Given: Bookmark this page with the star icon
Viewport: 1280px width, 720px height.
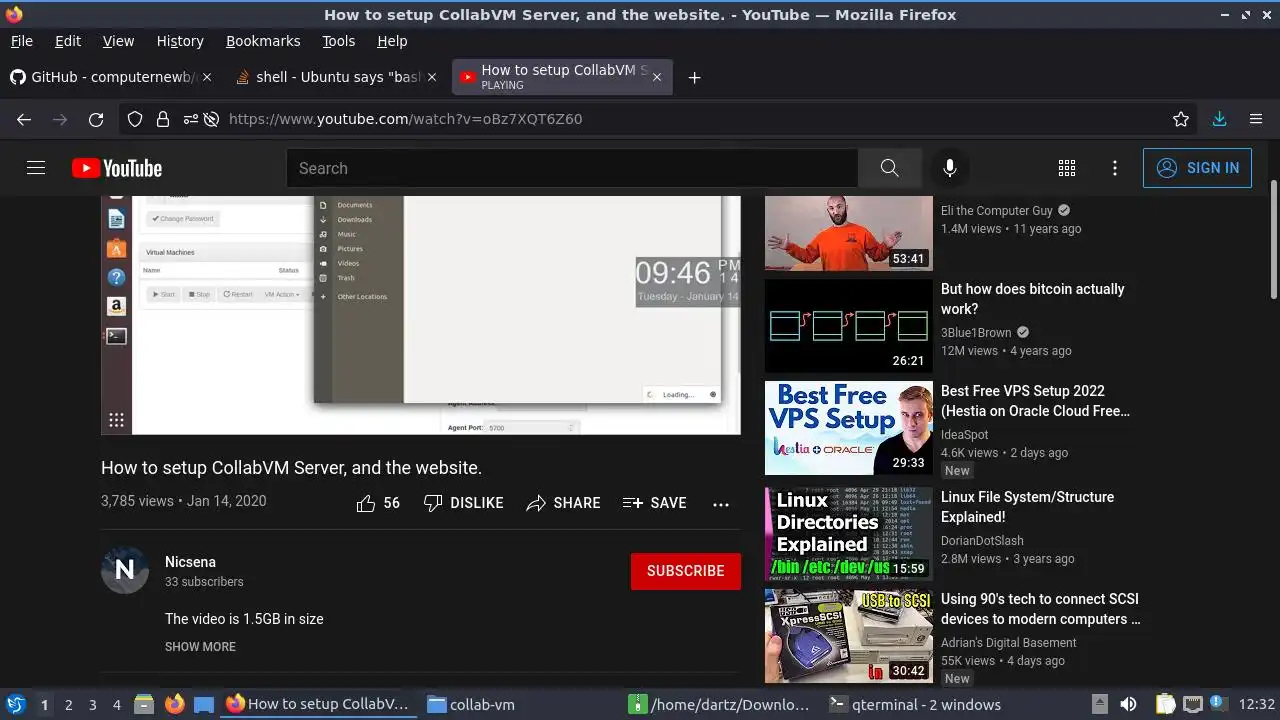Looking at the screenshot, I should pos(1181,119).
